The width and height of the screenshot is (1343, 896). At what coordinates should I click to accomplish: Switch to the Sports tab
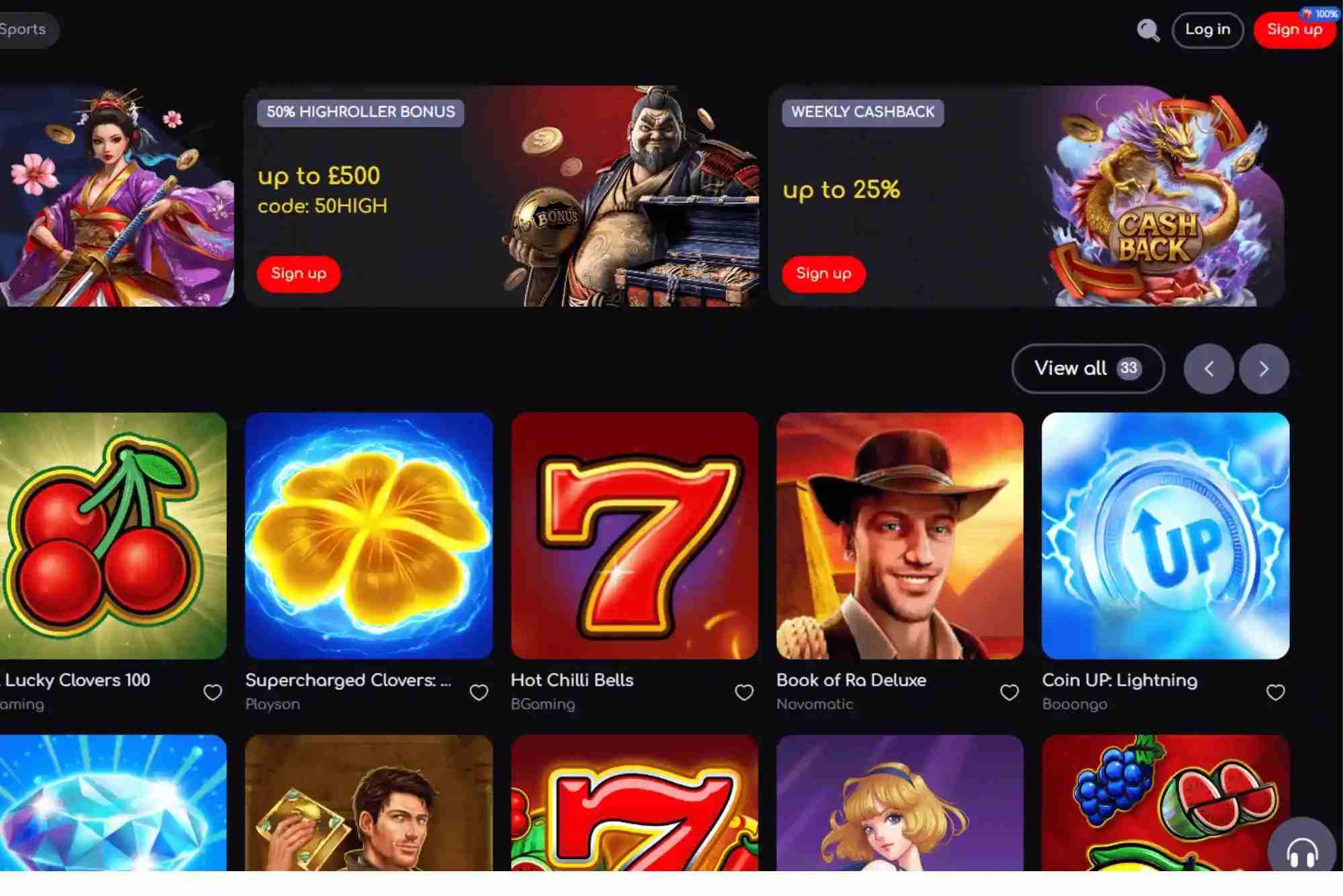(x=26, y=30)
